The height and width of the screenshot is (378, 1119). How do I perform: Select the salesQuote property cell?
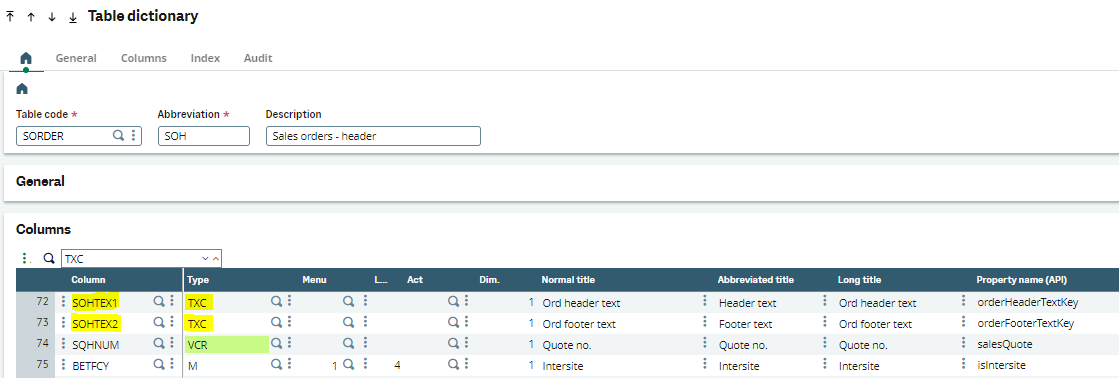(x=1005, y=344)
